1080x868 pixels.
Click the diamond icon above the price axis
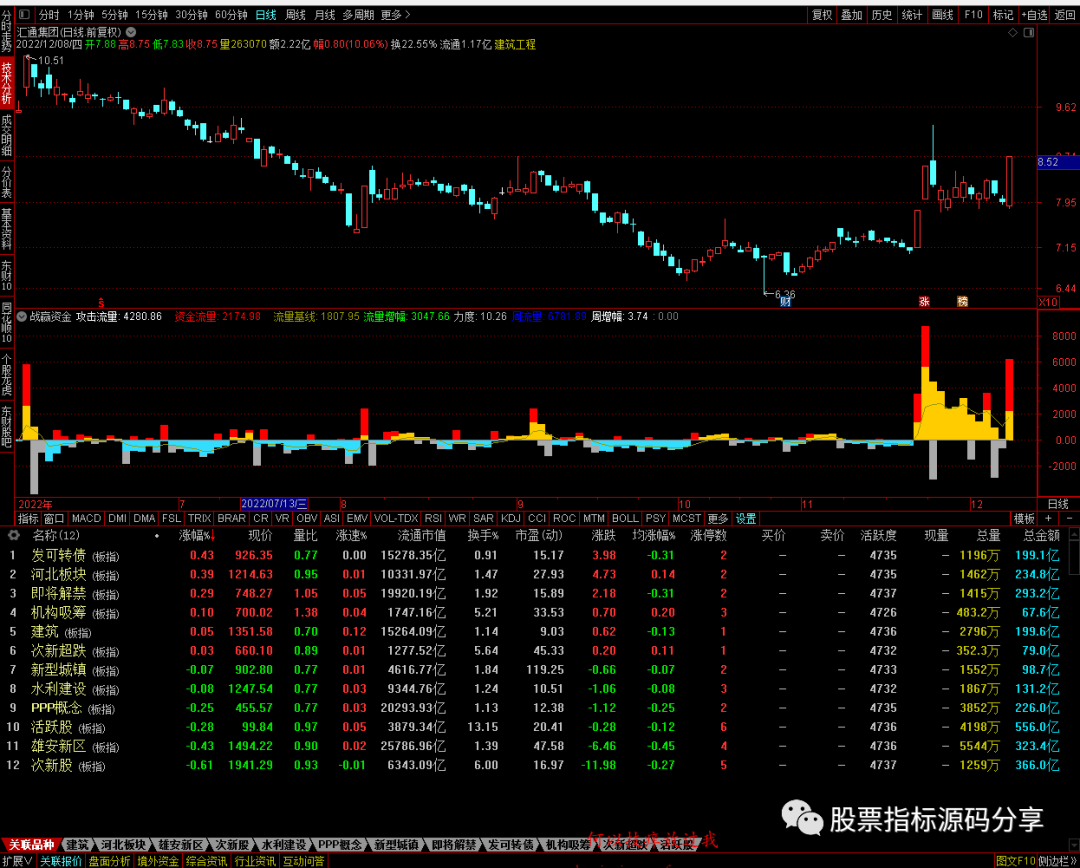click(x=1012, y=32)
